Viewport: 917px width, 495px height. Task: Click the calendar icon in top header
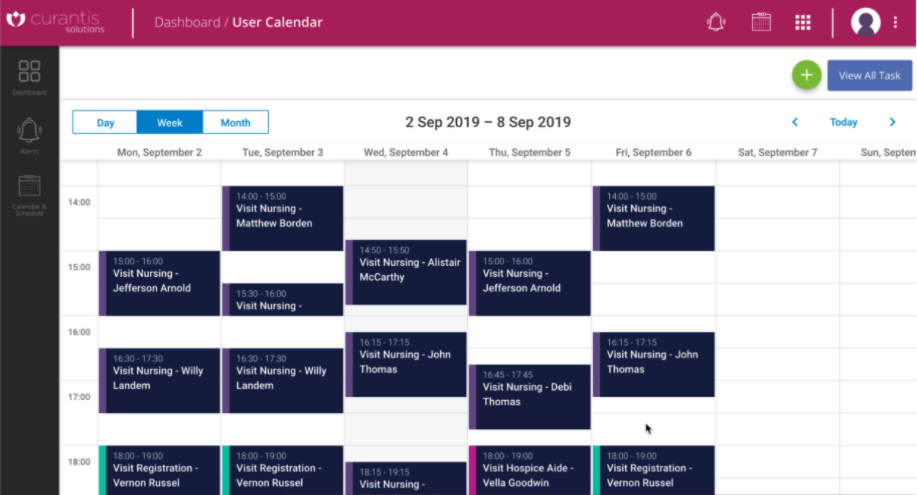coord(761,22)
